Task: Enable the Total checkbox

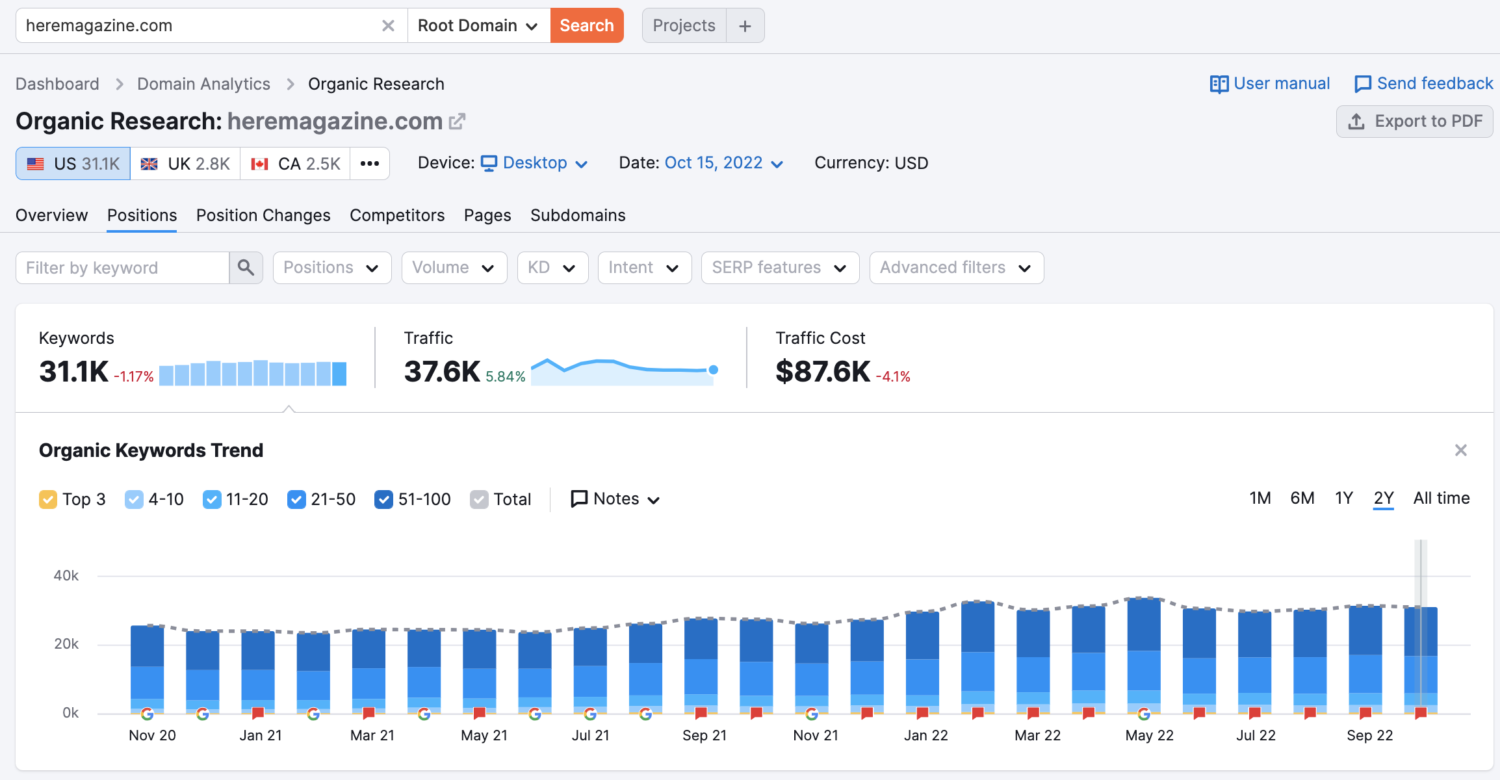Action: (x=479, y=499)
